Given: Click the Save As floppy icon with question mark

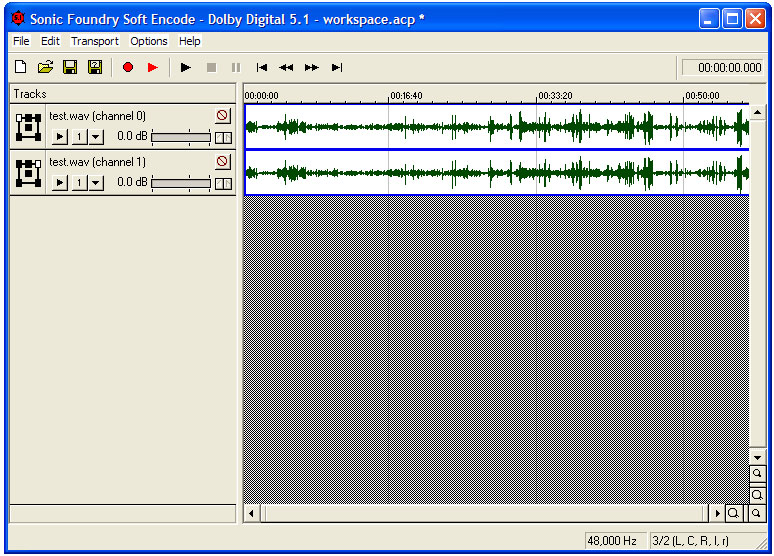Looking at the screenshot, I should coord(95,67).
